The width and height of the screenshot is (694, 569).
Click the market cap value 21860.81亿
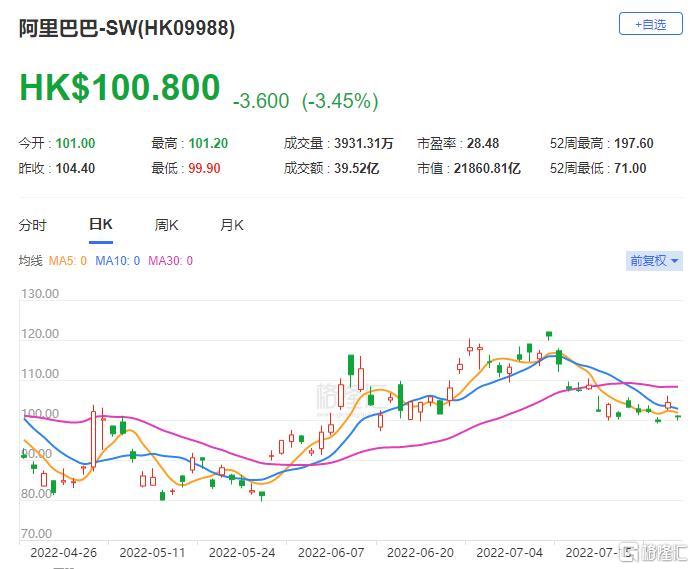[487, 168]
